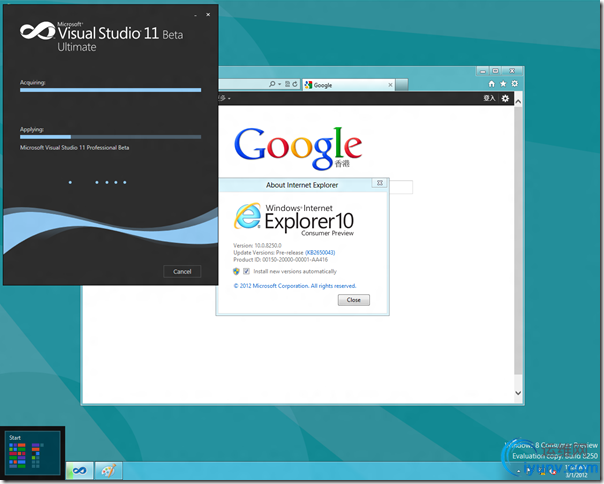This screenshot has width=604, height=484.
Task: Open Google options gear in black bar
Action: coord(505,98)
